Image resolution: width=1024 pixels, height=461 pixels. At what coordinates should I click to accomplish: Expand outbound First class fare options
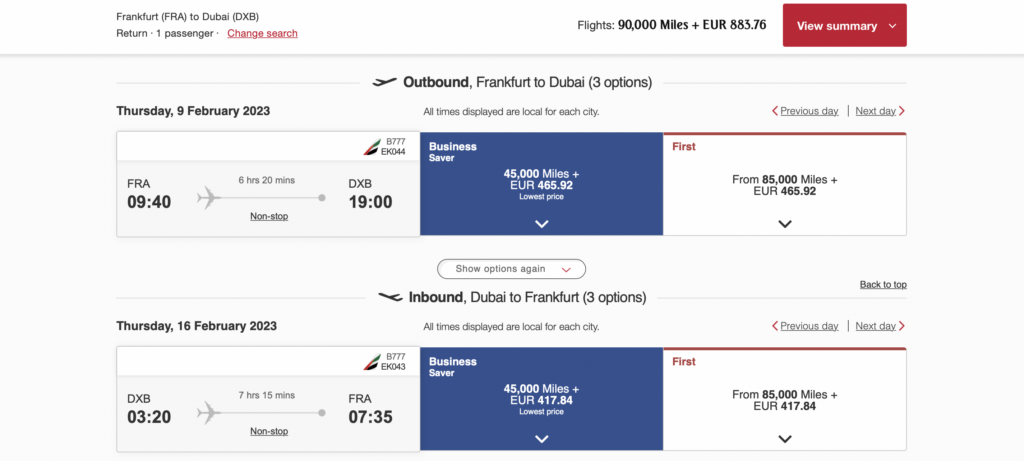pos(785,224)
